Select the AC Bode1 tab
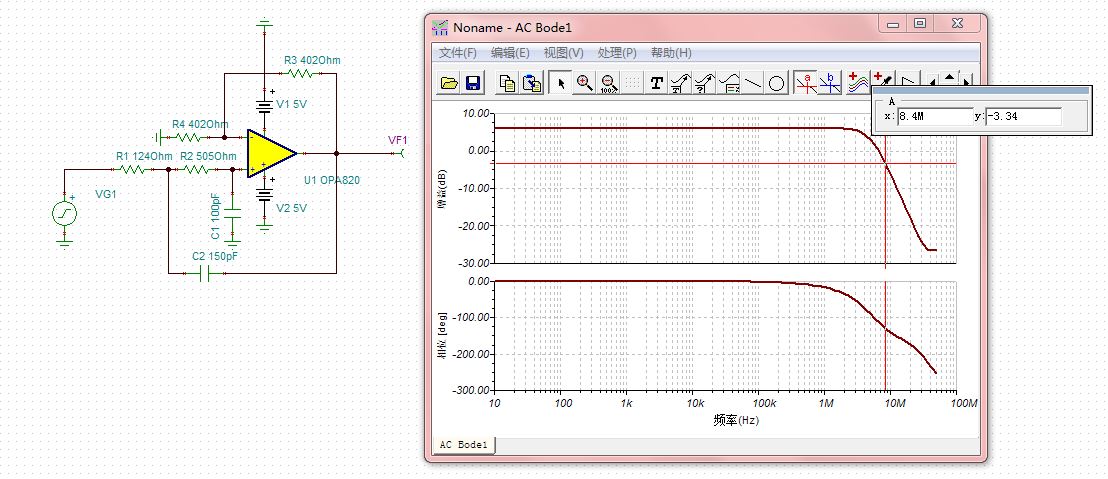This screenshot has height=479, width=1108. [x=464, y=445]
